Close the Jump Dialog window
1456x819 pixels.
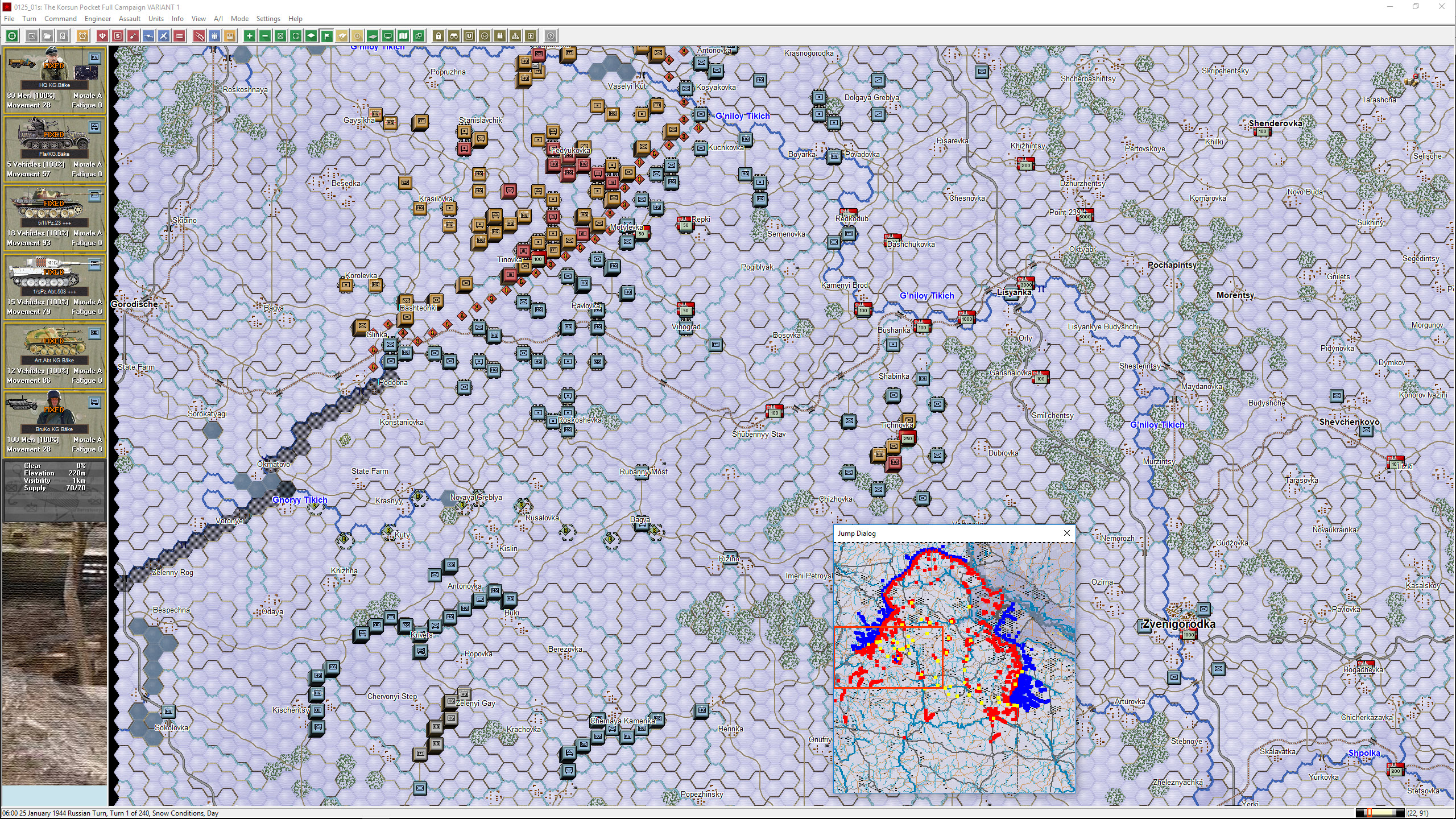point(1066,533)
